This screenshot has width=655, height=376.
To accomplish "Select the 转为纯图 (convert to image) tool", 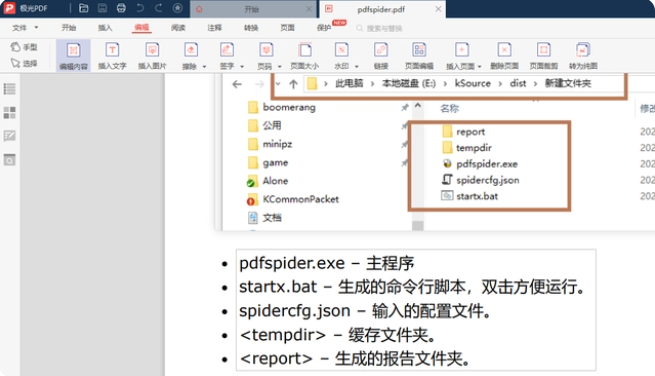I will (583, 56).
